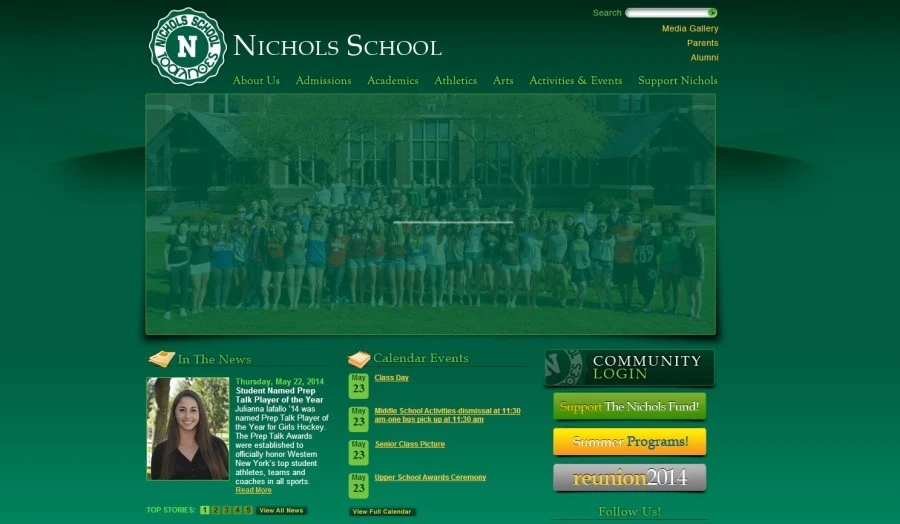Open the Athletics menu
Viewport: 900px width, 524px height.
[455, 80]
